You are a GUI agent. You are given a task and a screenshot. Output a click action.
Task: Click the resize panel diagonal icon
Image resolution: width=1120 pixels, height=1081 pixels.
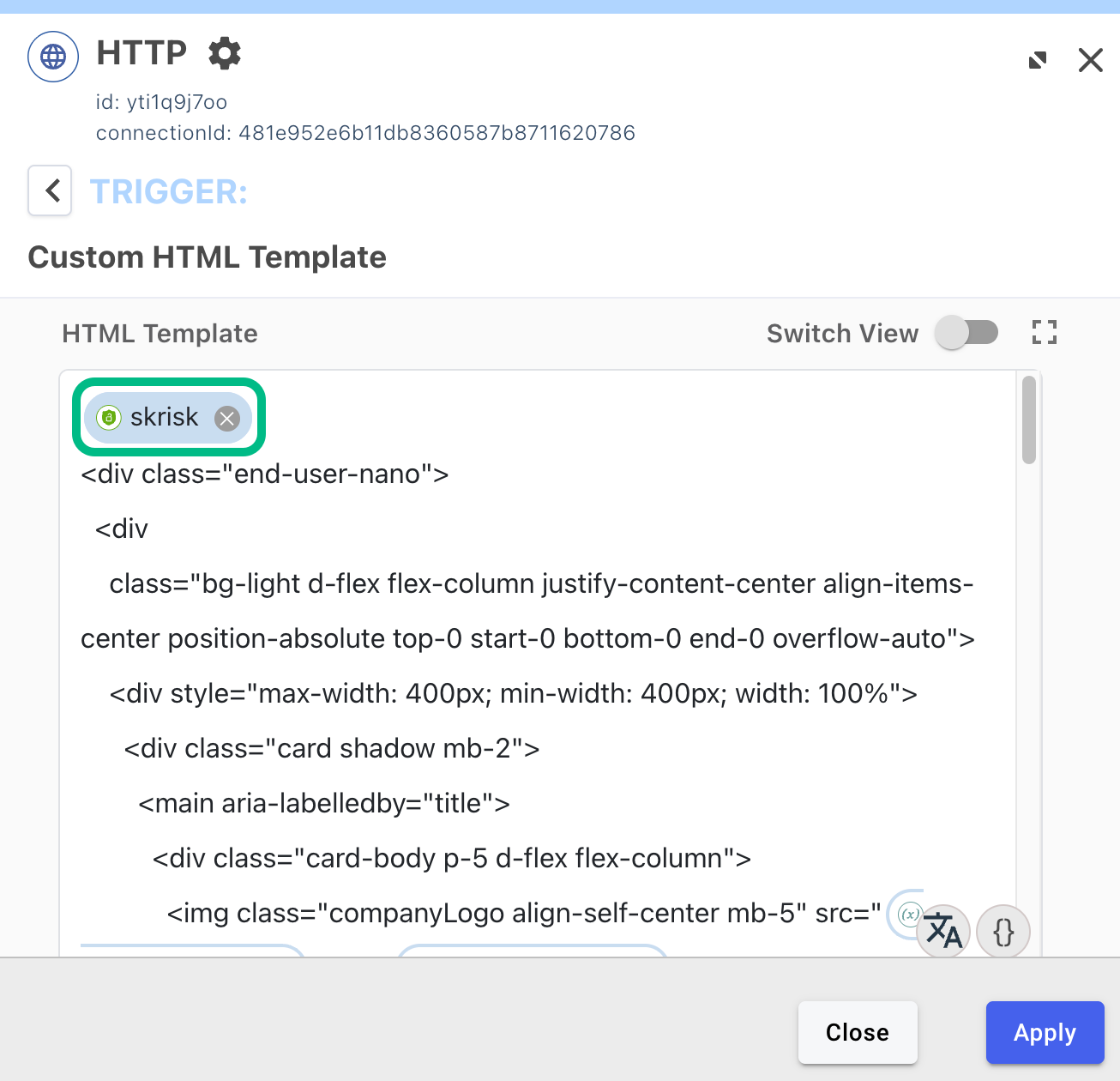(x=1037, y=60)
